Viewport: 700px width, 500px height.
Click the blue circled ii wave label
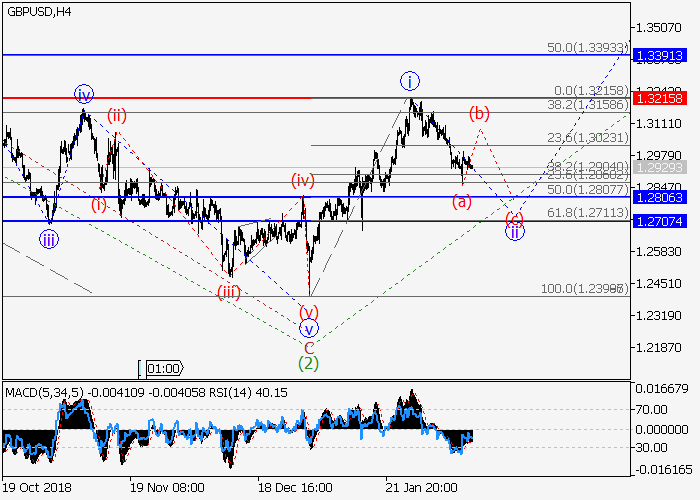pos(515,231)
